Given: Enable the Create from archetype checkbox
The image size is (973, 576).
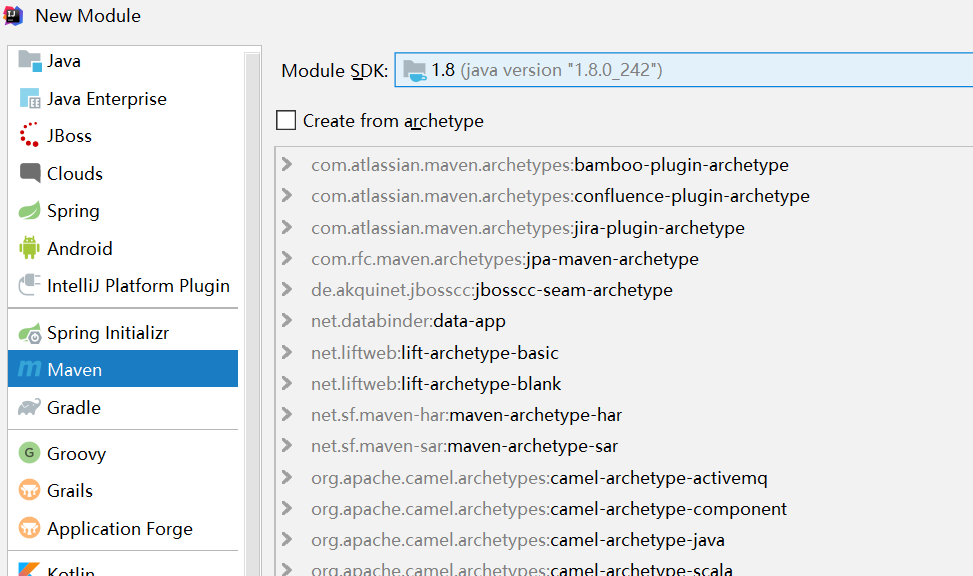Looking at the screenshot, I should [287, 121].
